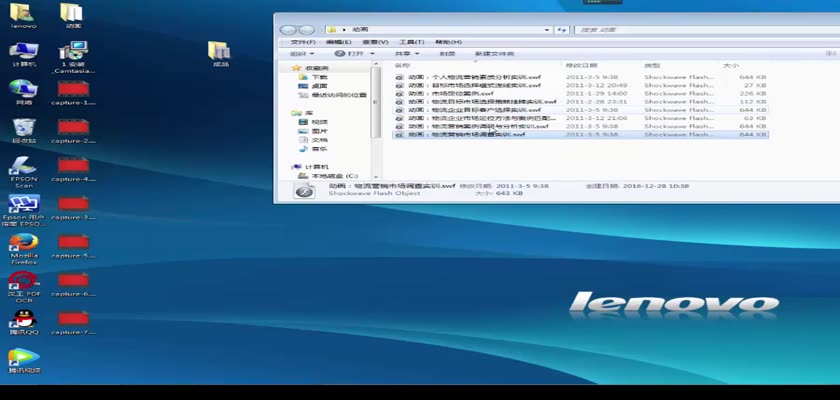Viewport: 840px width, 400px height.
Task: Select the capture-4 video file icon
Action: coord(73,169)
